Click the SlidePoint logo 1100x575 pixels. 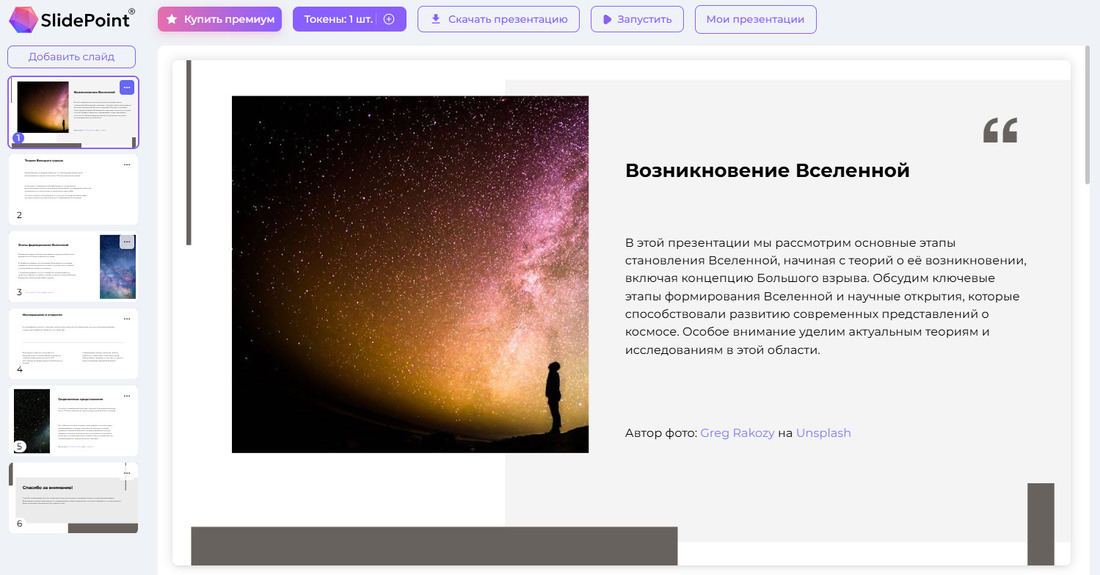(72, 19)
